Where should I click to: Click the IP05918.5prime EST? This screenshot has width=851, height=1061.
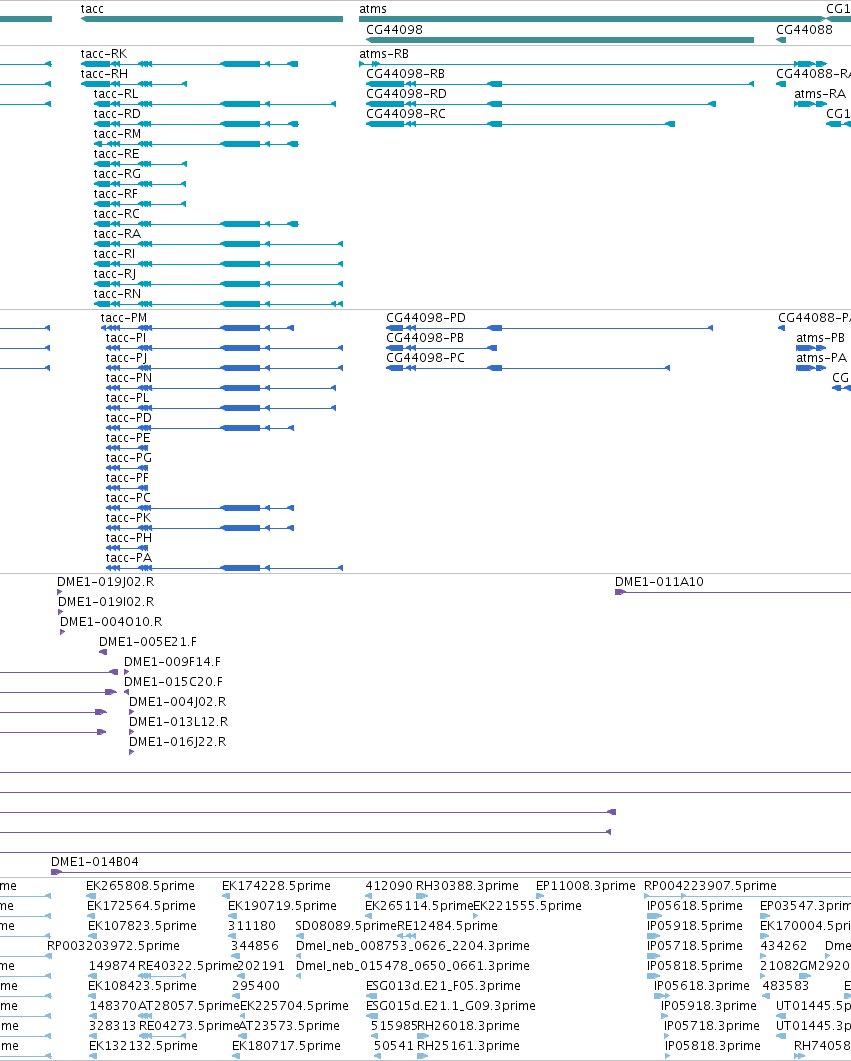[653, 936]
